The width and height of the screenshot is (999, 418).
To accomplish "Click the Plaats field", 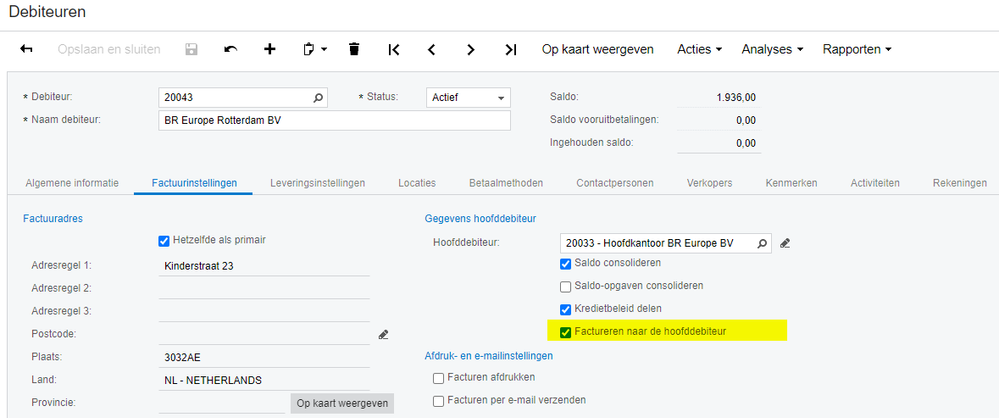I will 264,357.
